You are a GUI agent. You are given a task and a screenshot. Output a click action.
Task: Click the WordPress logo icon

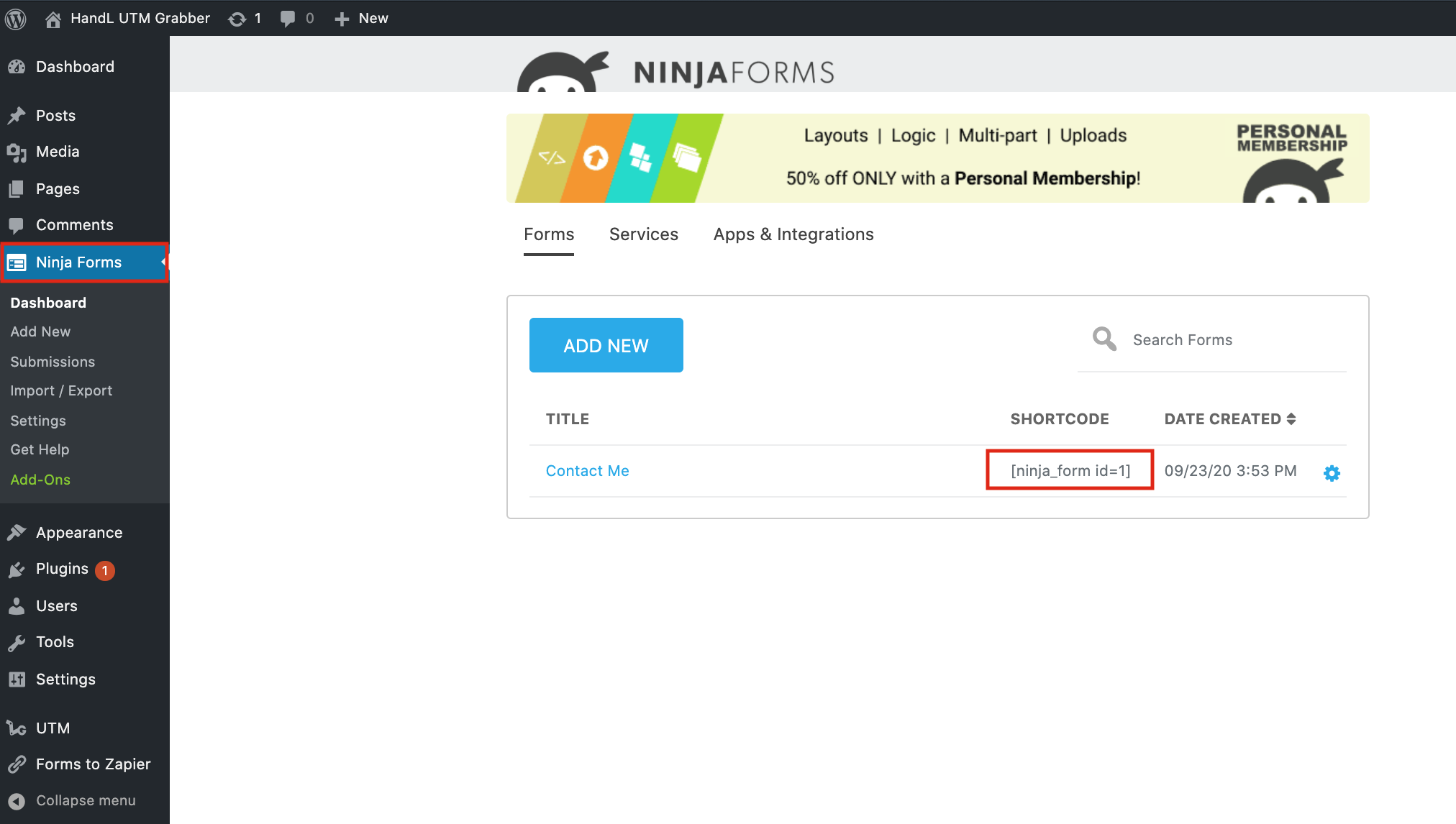[x=16, y=18]
